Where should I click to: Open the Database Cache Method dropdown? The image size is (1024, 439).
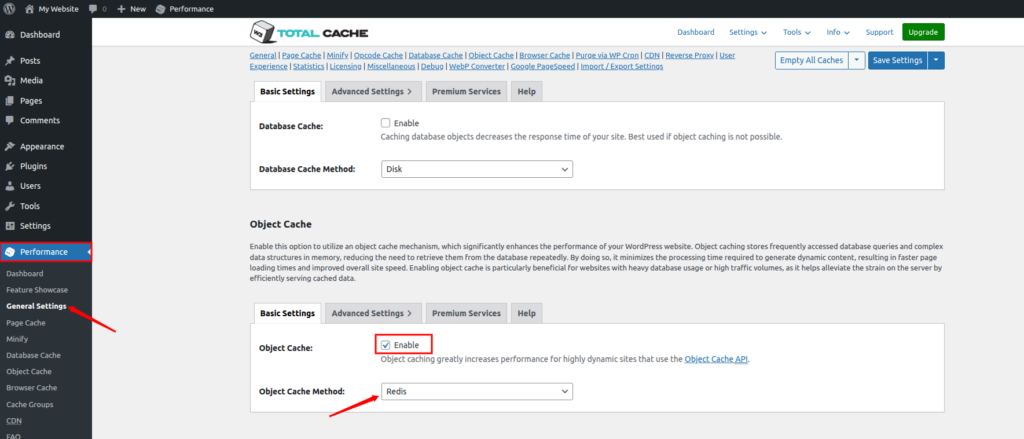tap(477, 169)
